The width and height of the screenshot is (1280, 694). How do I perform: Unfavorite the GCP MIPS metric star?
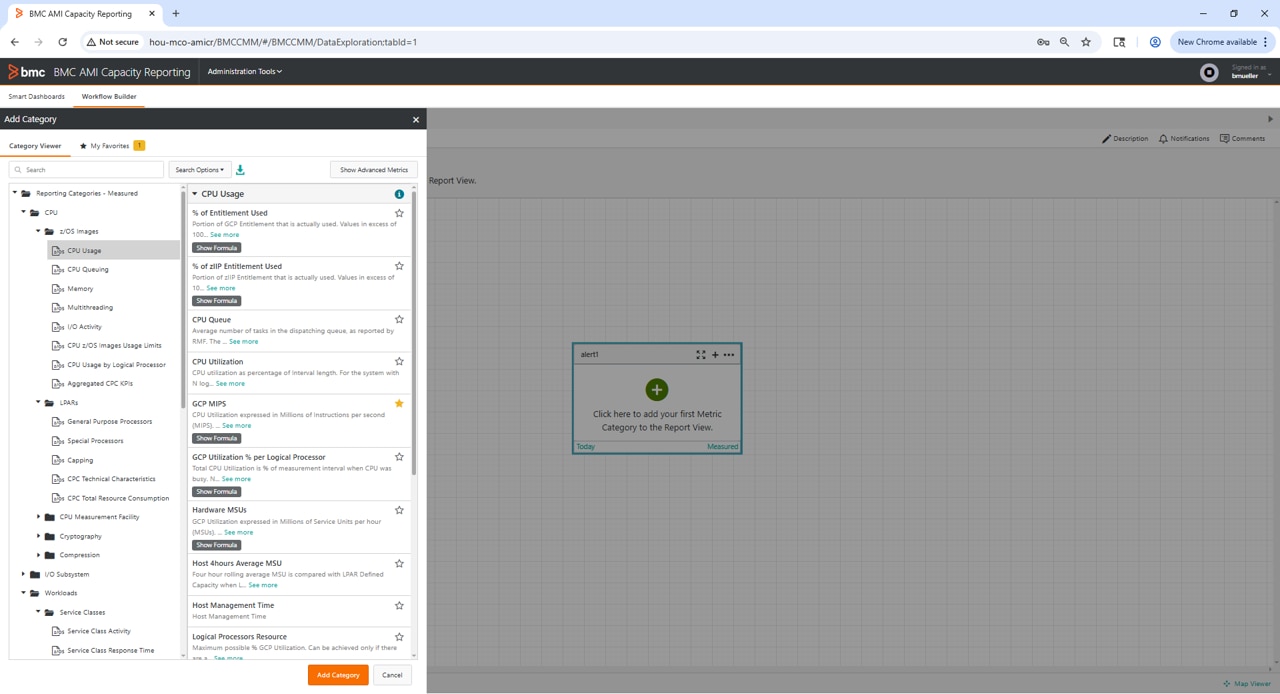(399, 404)
